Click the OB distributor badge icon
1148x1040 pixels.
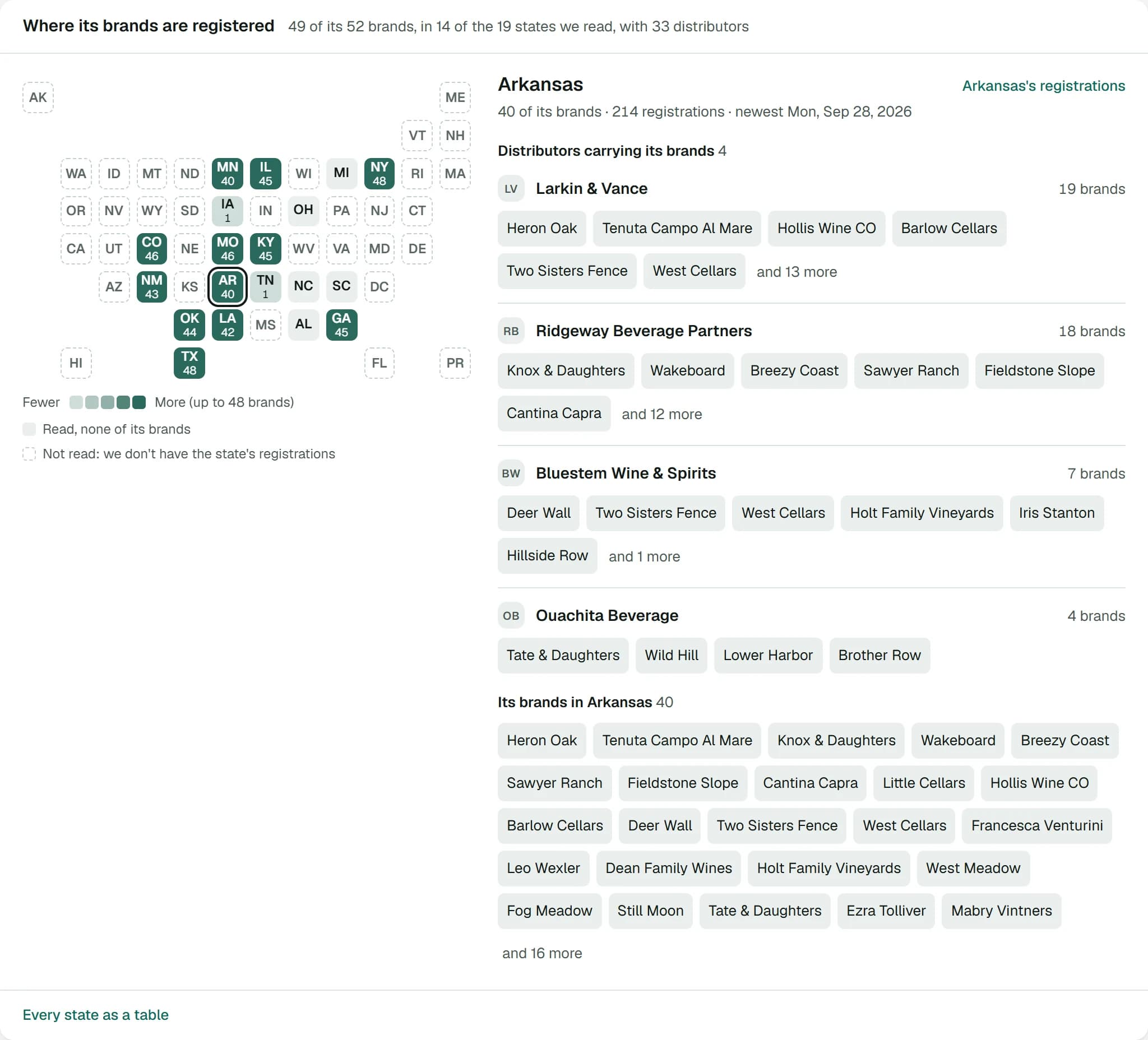coord(511,615)
